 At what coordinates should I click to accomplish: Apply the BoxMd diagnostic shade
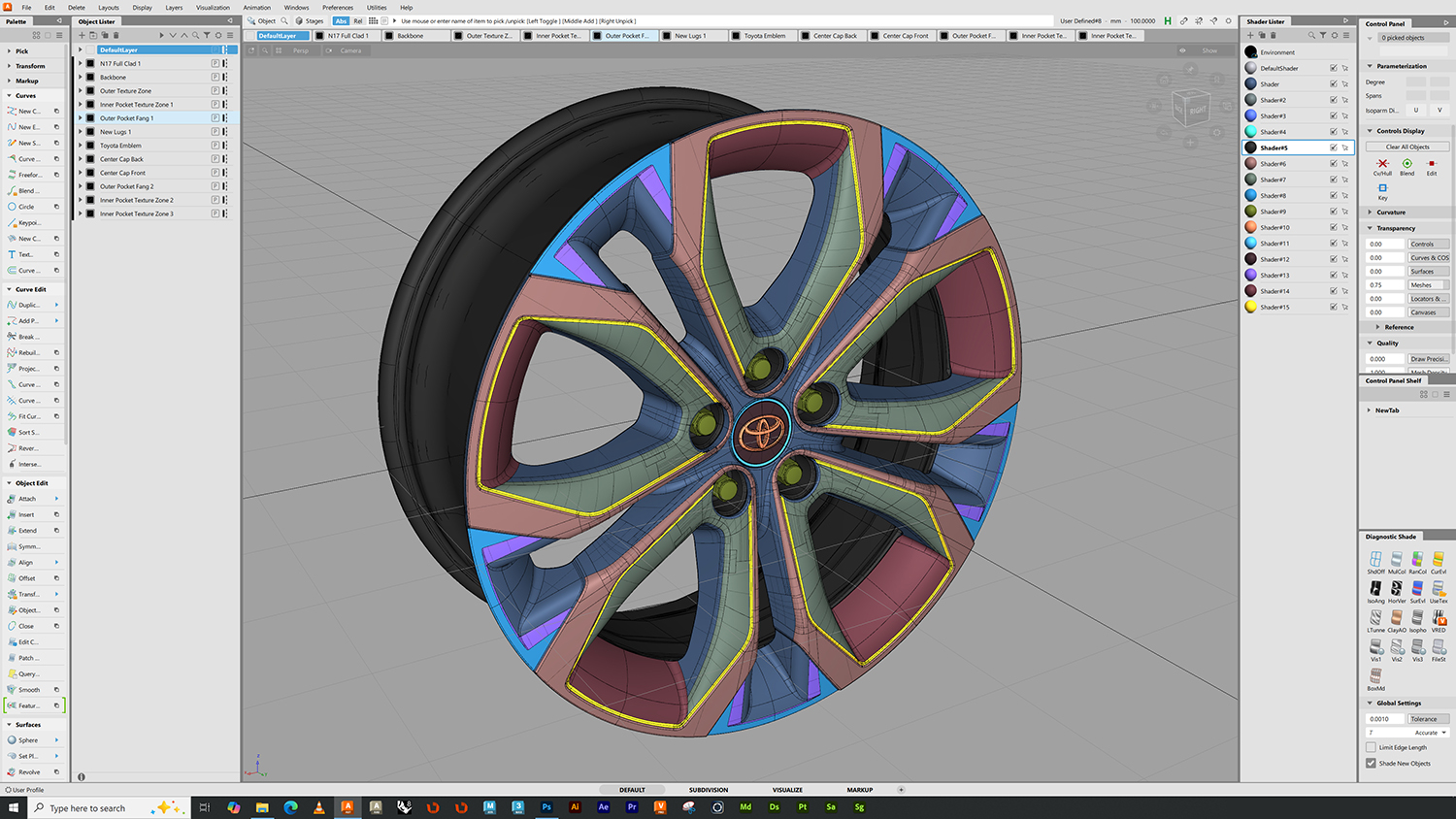click(x=1375, y=678)
